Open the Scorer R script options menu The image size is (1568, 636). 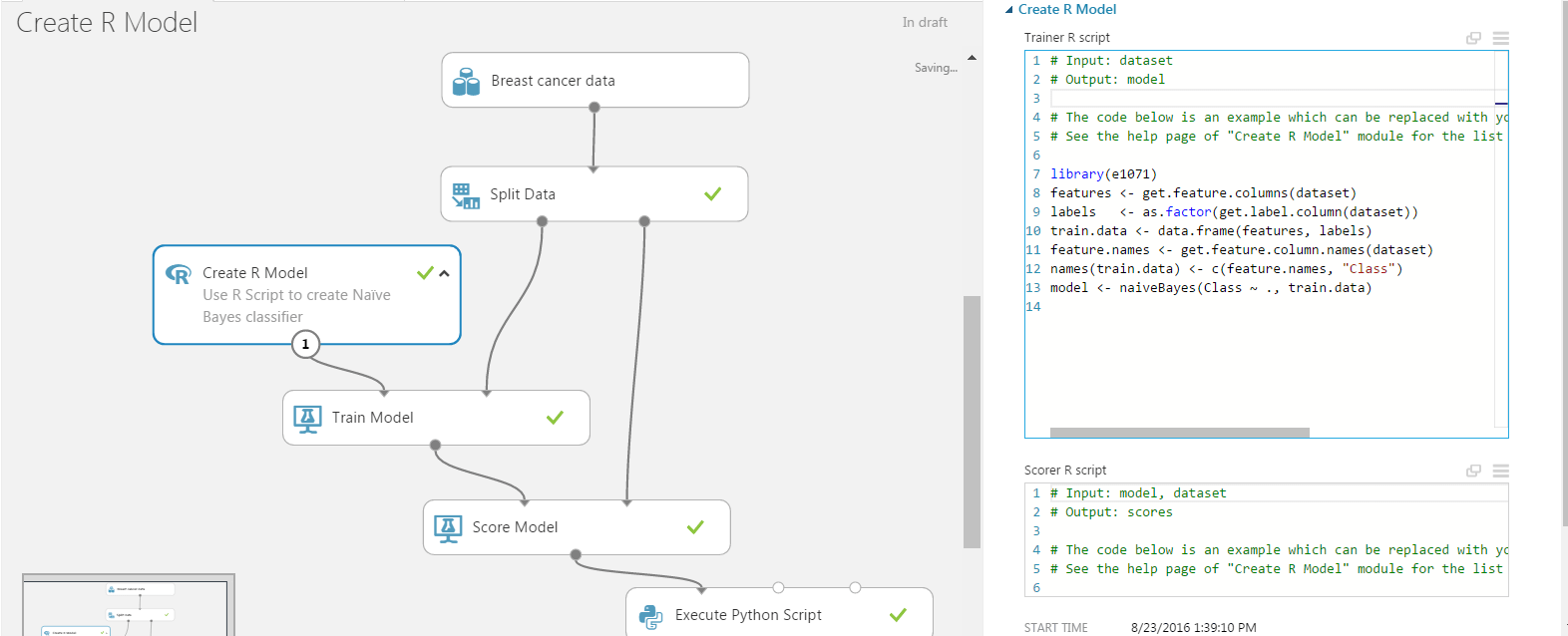click(1500, 471)
